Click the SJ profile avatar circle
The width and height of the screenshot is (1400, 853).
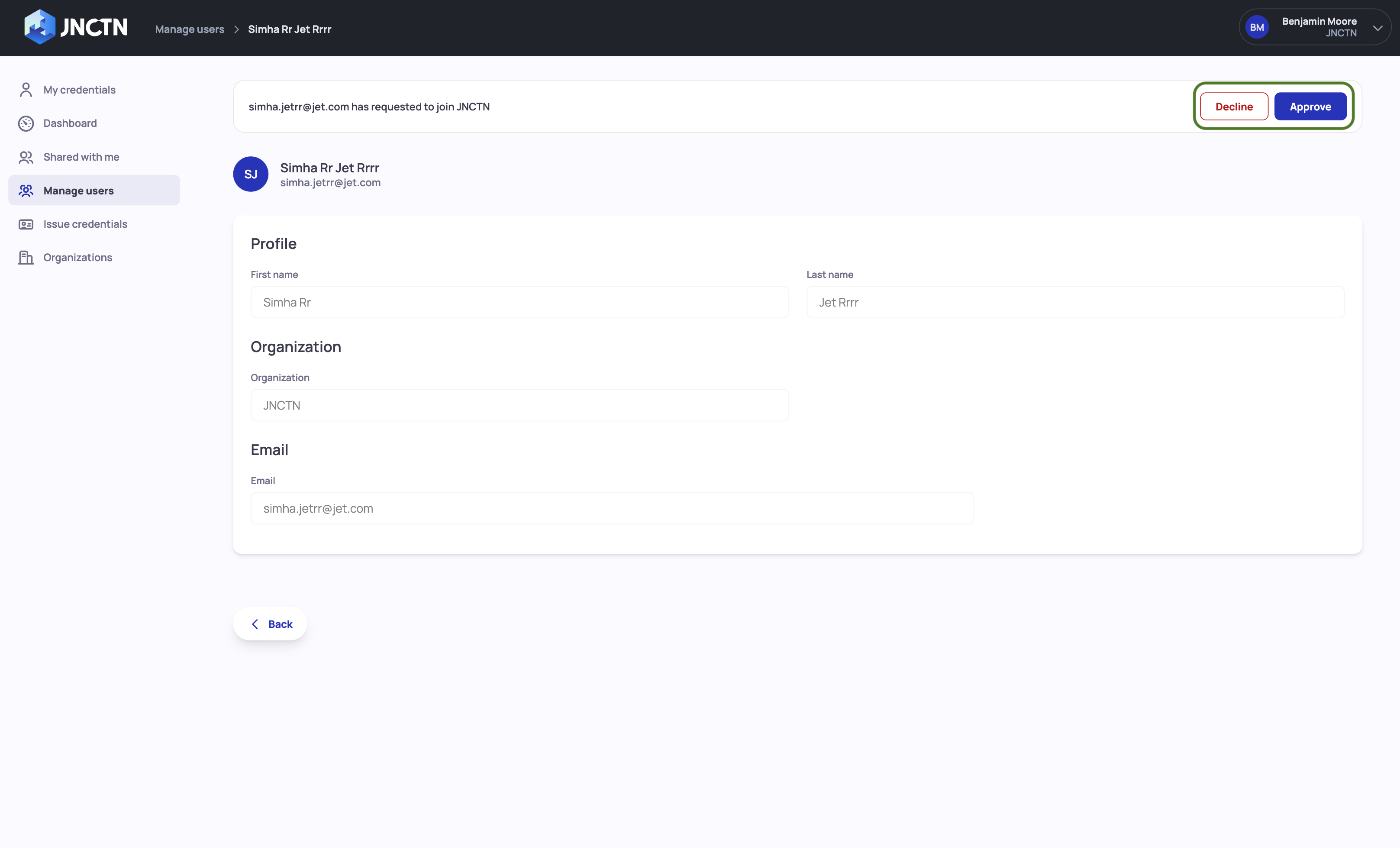tap(251, 174)
